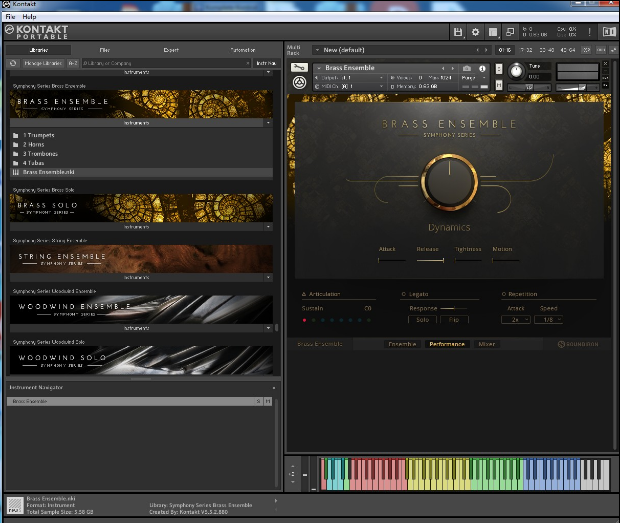Click the snapshot camera icon
This screenshot has width=620, height=523.
pos(467,68)
